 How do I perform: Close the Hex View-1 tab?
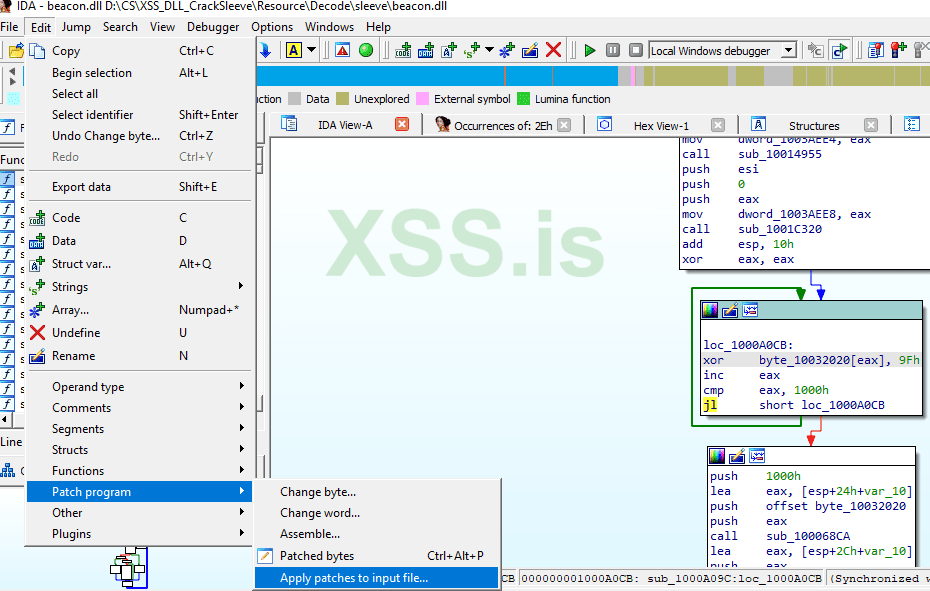[718, 125]
